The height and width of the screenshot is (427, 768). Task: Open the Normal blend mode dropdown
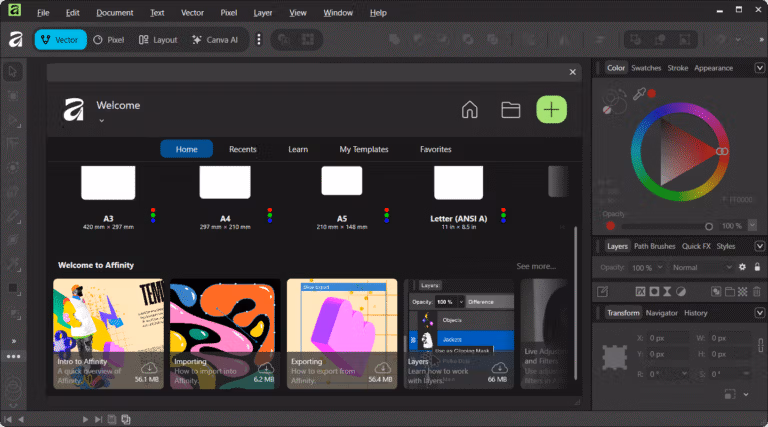pyautogui.click(x=702, y=267)
